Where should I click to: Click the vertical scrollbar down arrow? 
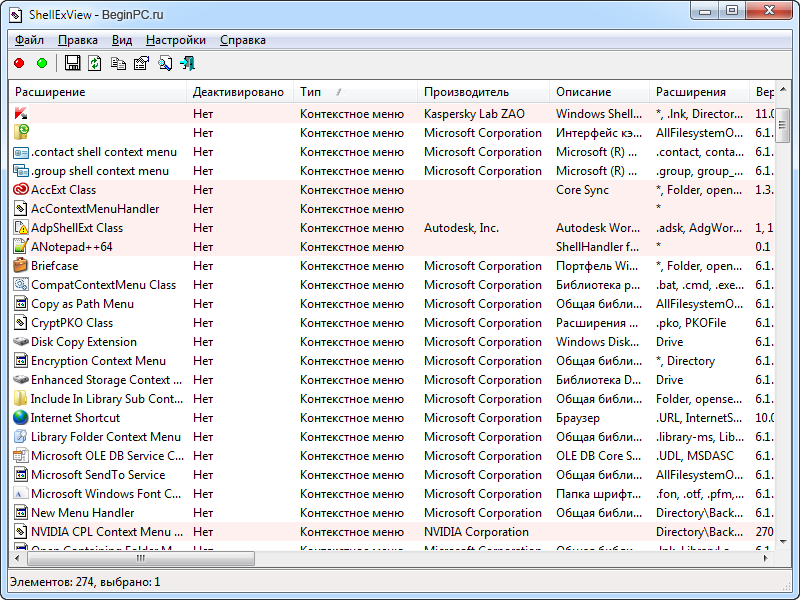[783, 542]
